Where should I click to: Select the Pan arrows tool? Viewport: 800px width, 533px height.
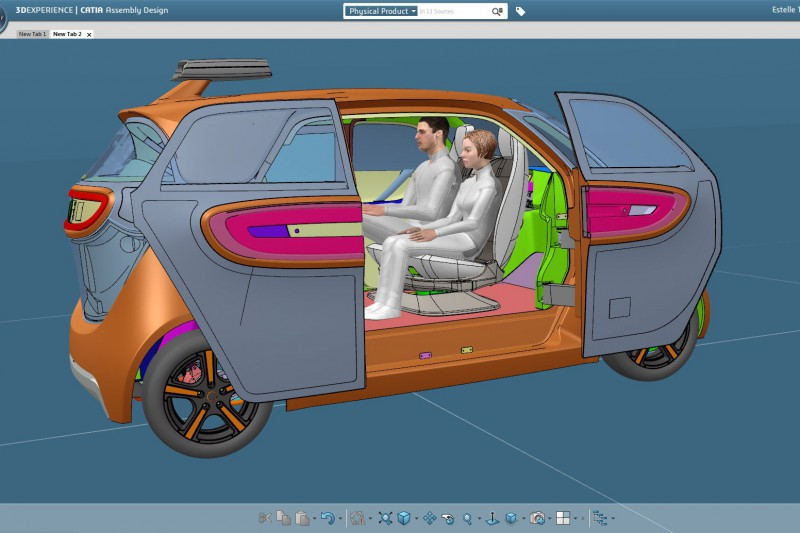point(430,518)
